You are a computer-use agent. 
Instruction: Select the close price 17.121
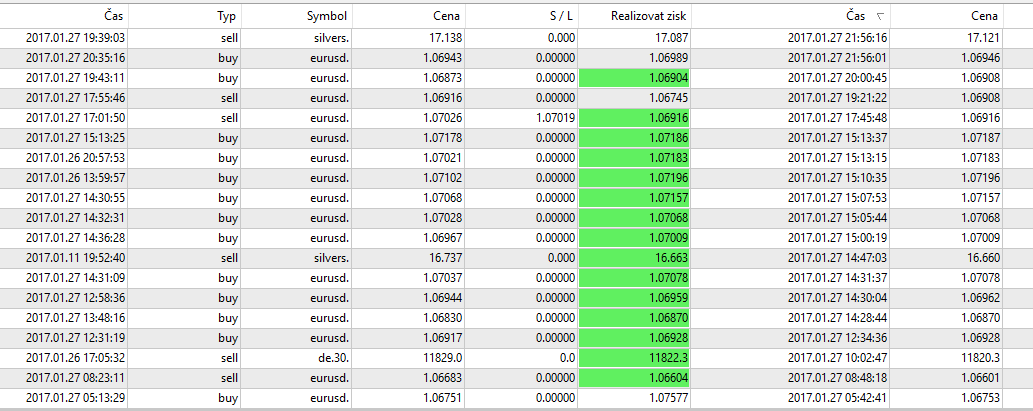pos(983,38)
